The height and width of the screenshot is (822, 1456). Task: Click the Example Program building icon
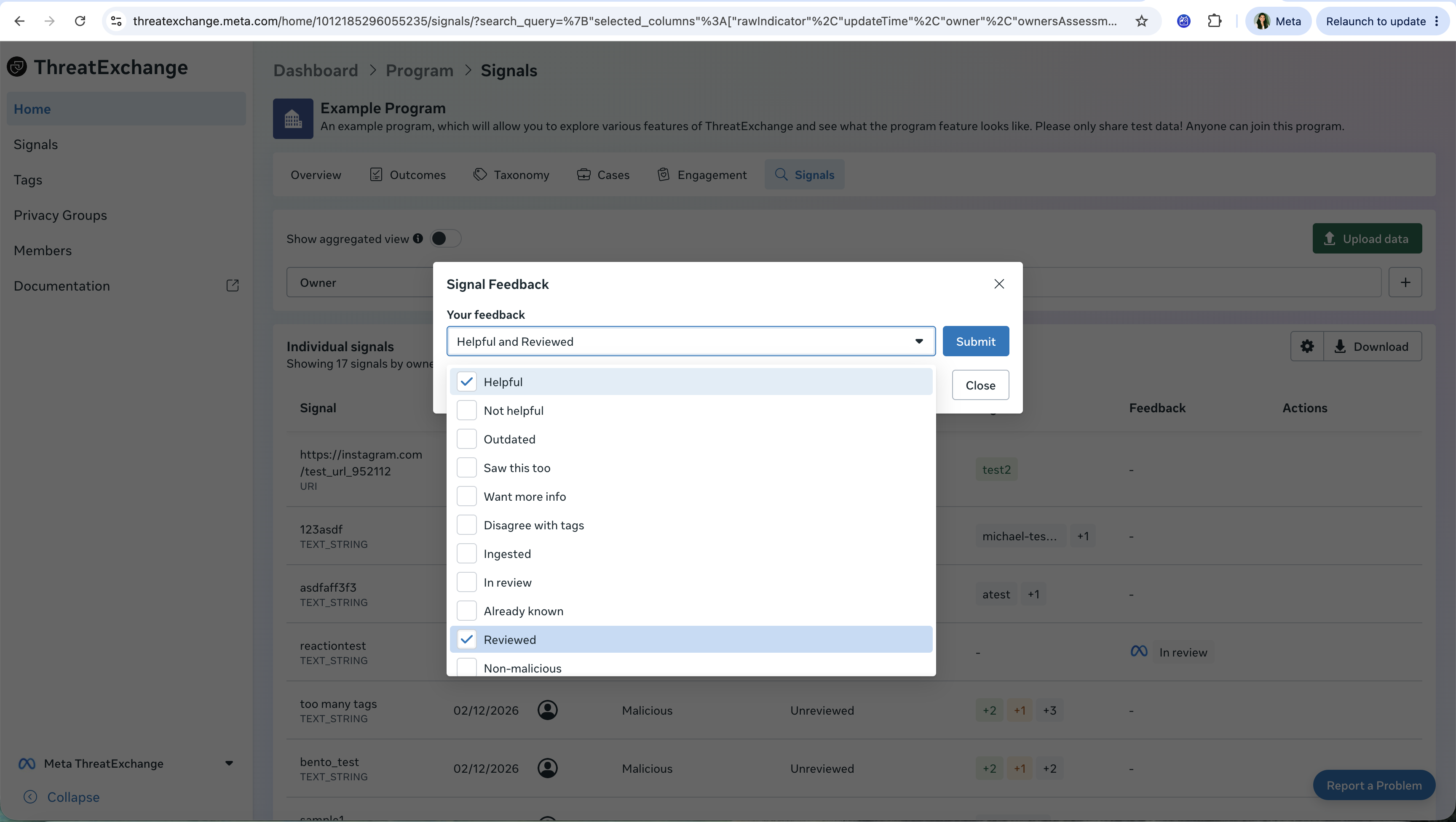pos(293,119)
